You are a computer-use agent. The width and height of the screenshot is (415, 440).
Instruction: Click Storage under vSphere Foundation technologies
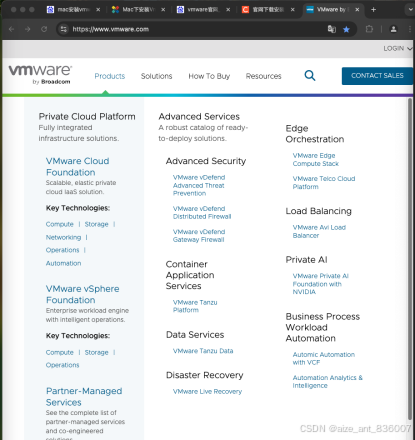tap(96, 352)
